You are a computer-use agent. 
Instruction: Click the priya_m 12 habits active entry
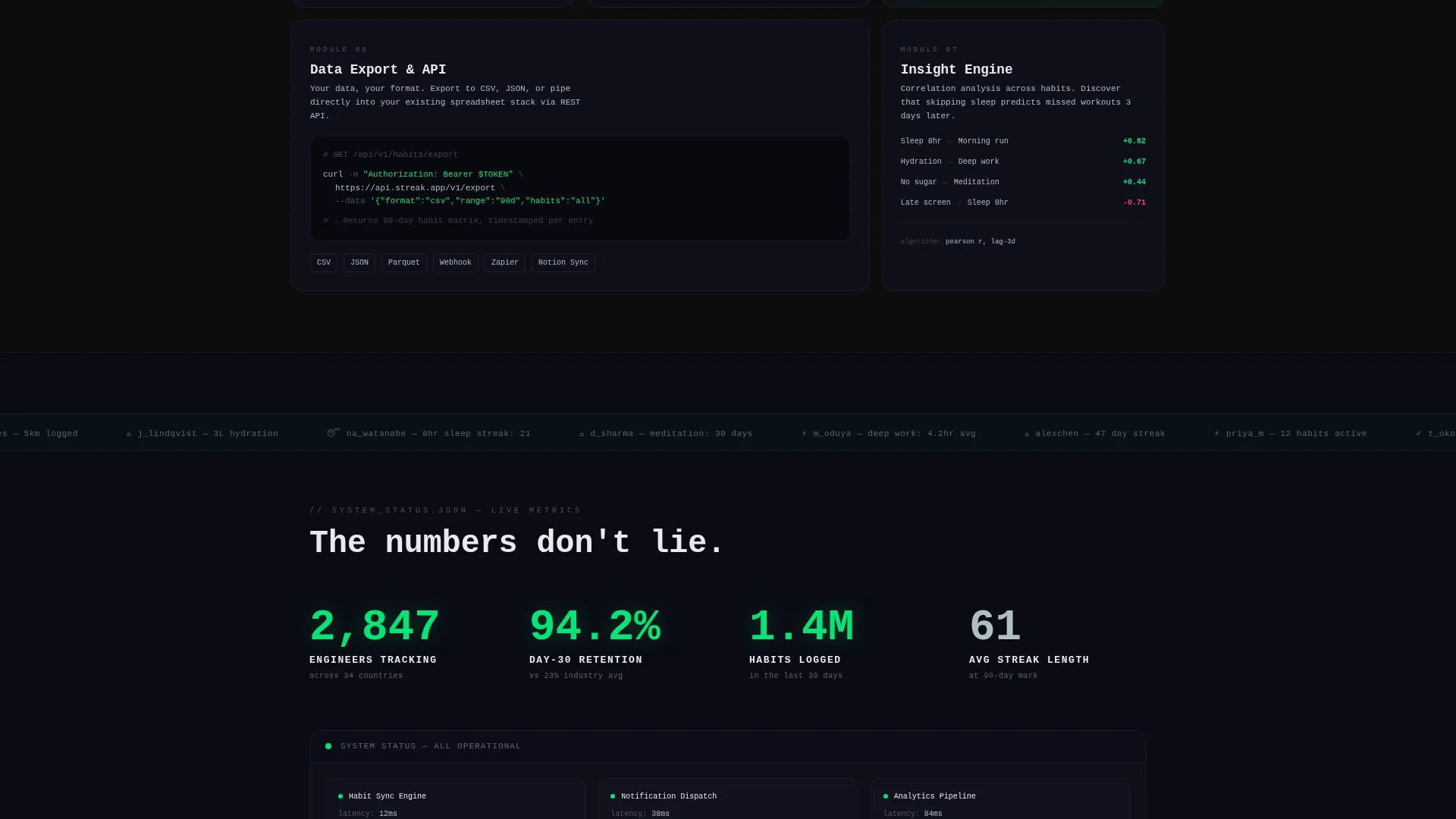1291,434
